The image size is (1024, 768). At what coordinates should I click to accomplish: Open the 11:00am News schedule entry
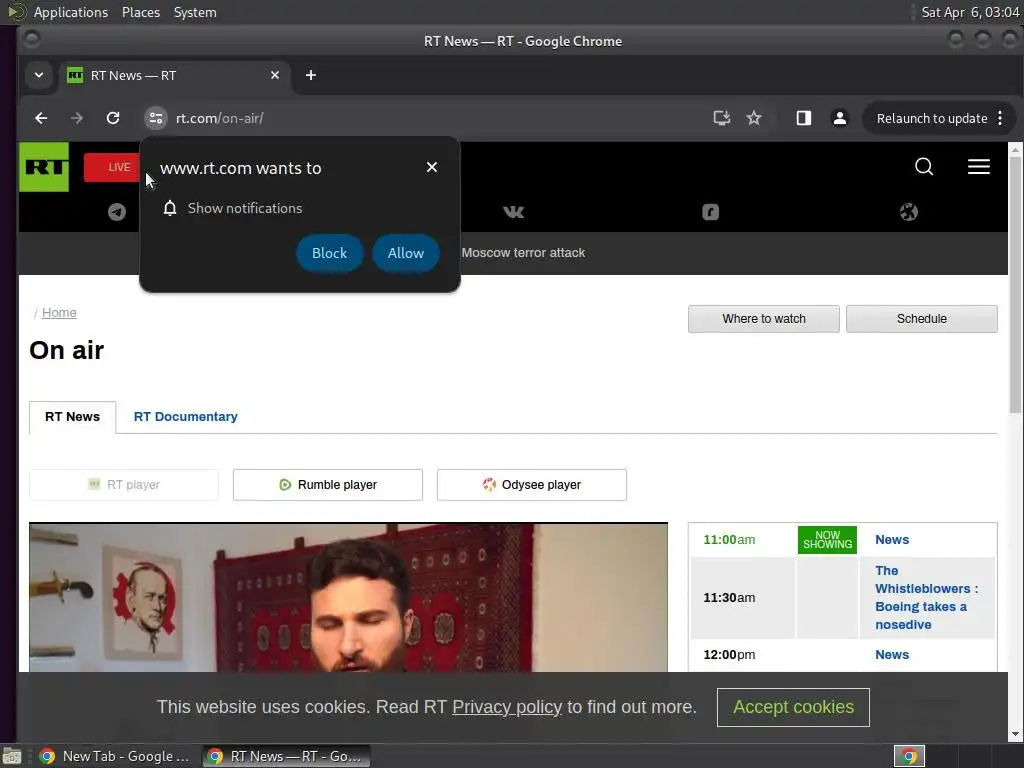[x=891, y=539]
